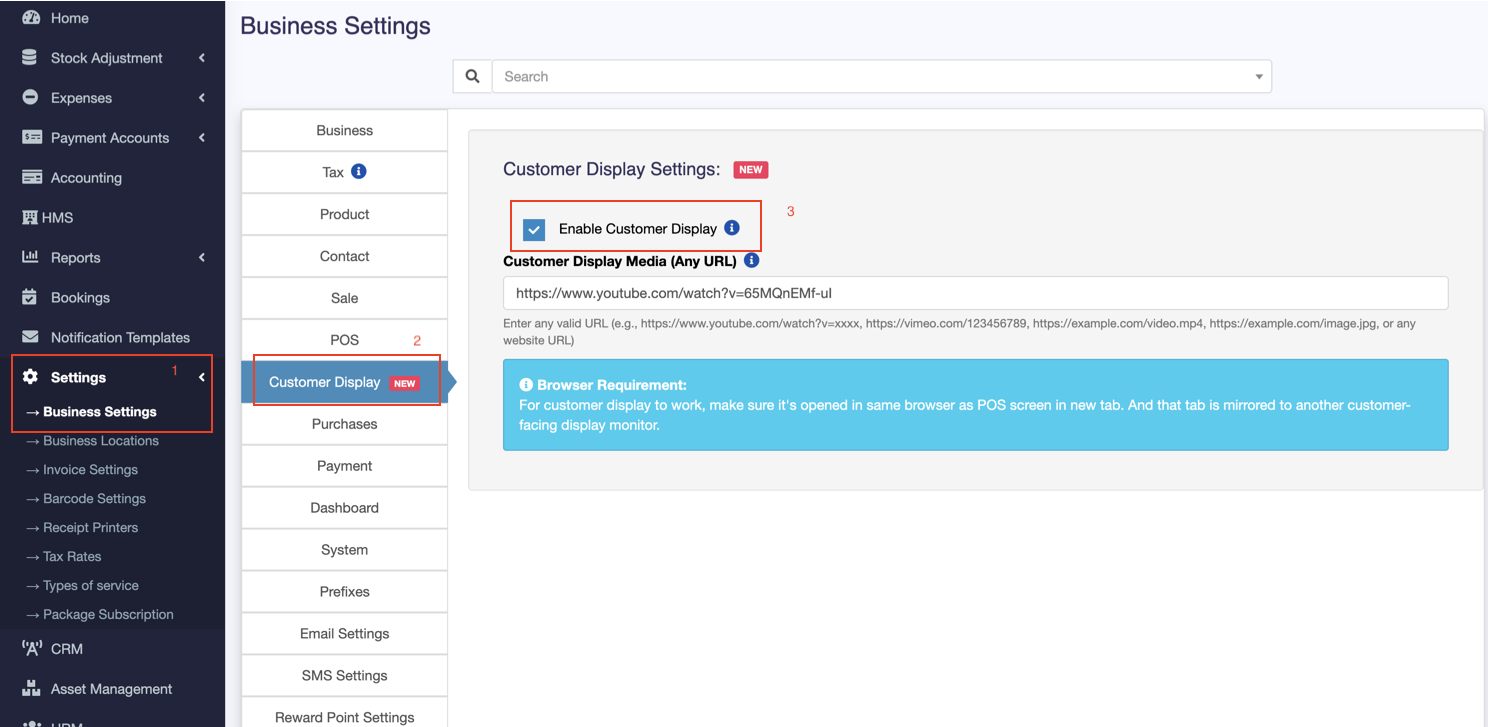Click the Reports bar chart icon
This screenshot has height=727, width=1488.
(x=30, y=257)
